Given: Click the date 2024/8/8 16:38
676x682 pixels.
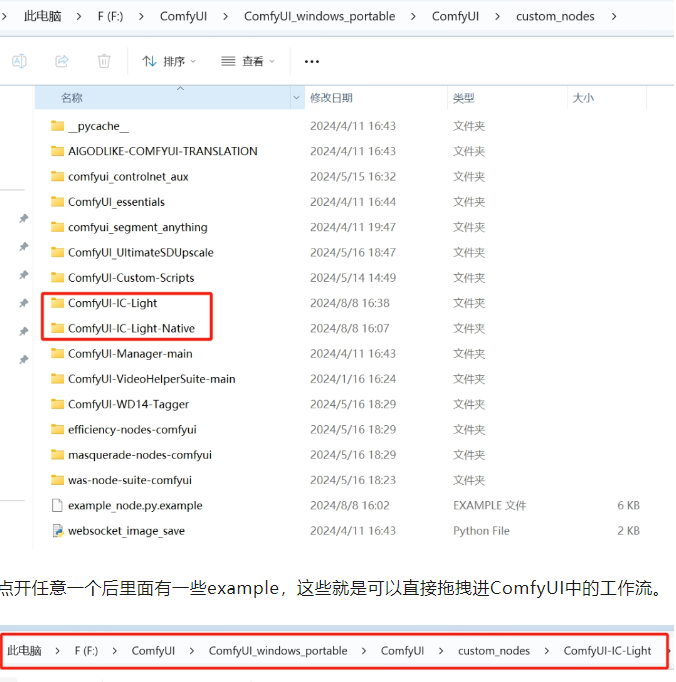Looking at the screenshot, I should pos(349,303).
